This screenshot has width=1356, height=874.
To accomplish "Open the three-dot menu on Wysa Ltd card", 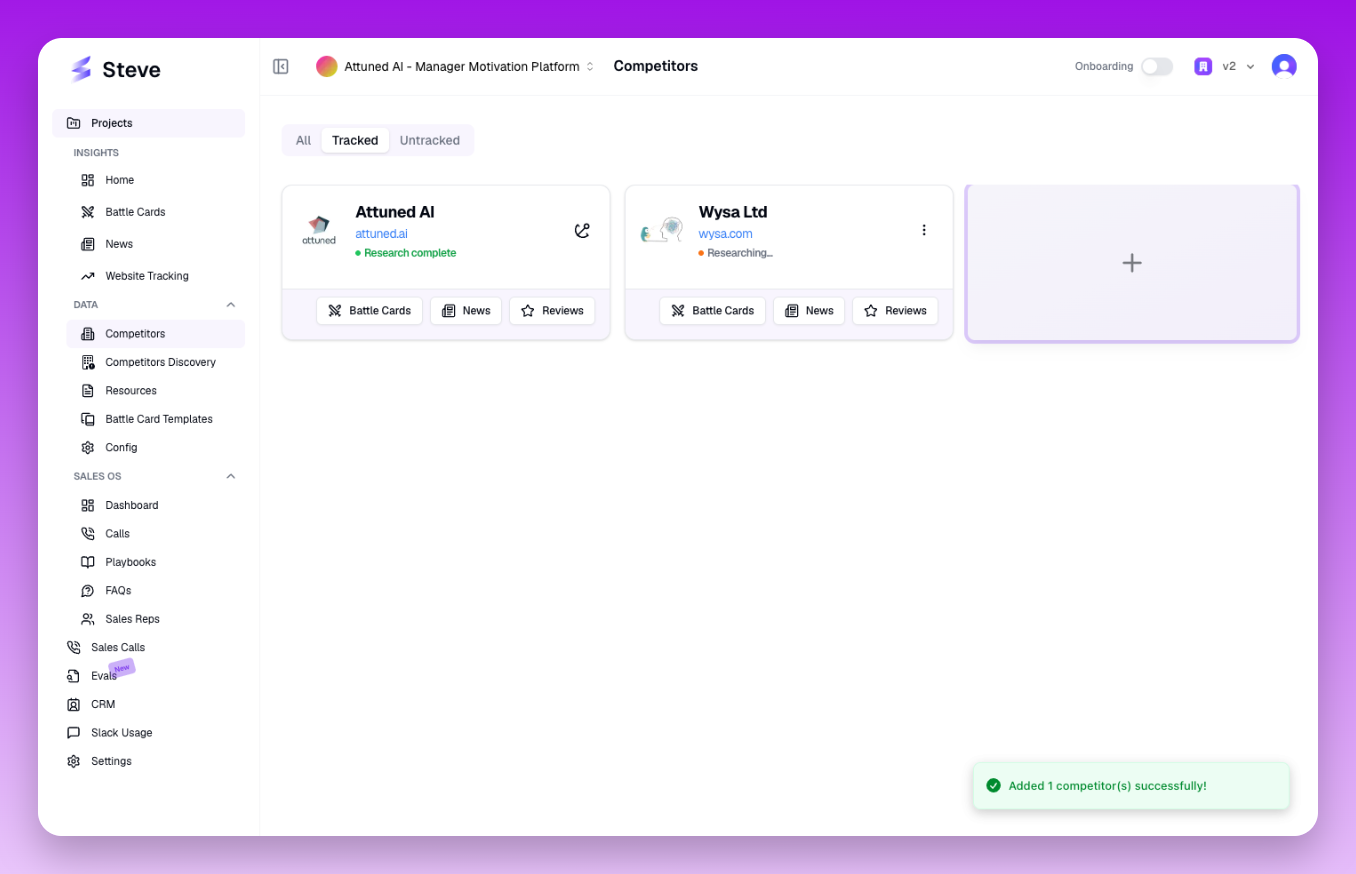I will [924, 230].
